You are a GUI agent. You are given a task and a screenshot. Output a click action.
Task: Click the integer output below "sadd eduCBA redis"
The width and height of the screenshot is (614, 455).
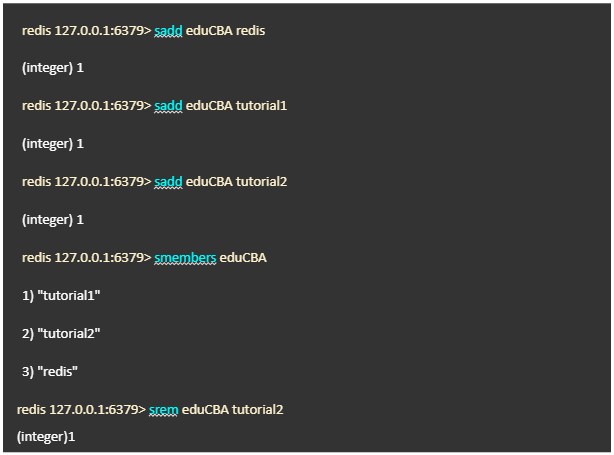tap(52, 68)
